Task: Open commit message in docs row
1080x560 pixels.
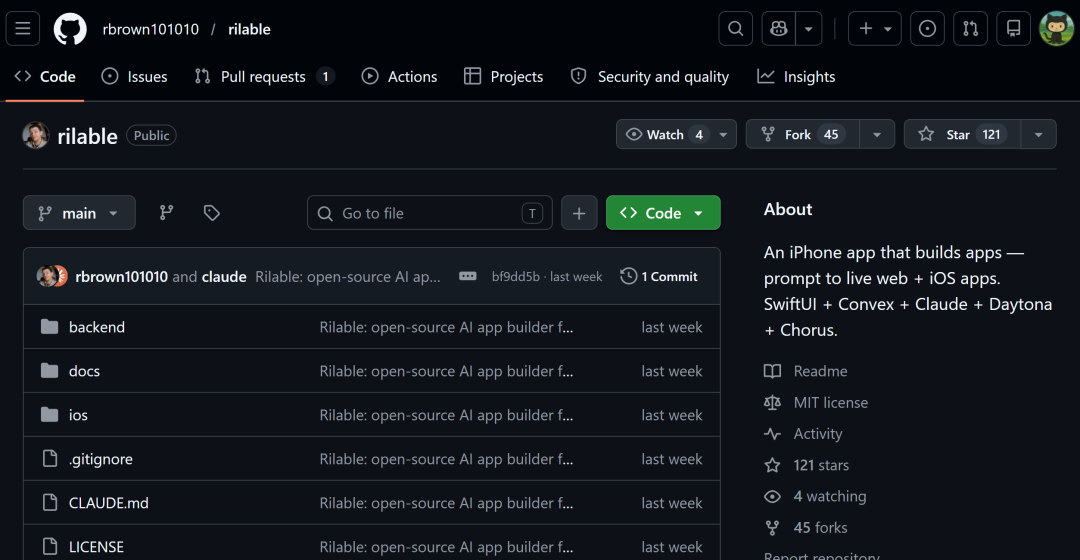Action: [x=446, y=371]
